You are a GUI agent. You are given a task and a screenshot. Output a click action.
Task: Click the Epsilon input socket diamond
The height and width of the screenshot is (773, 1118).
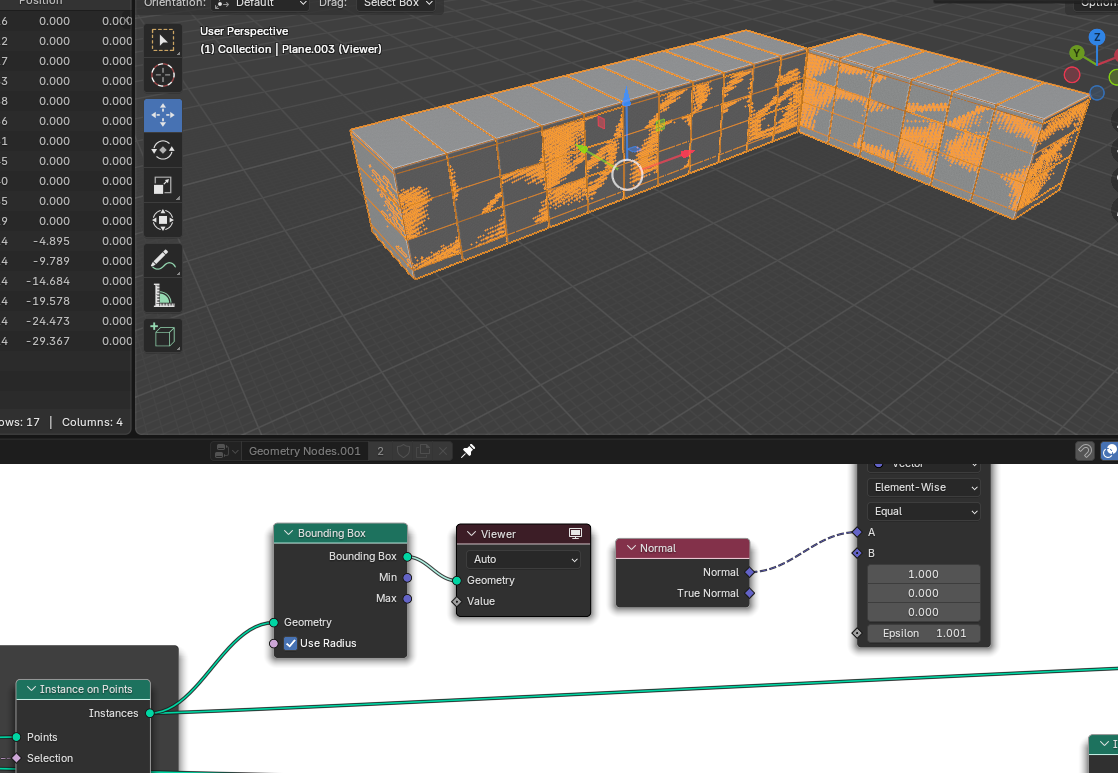(x=857, y=633)
